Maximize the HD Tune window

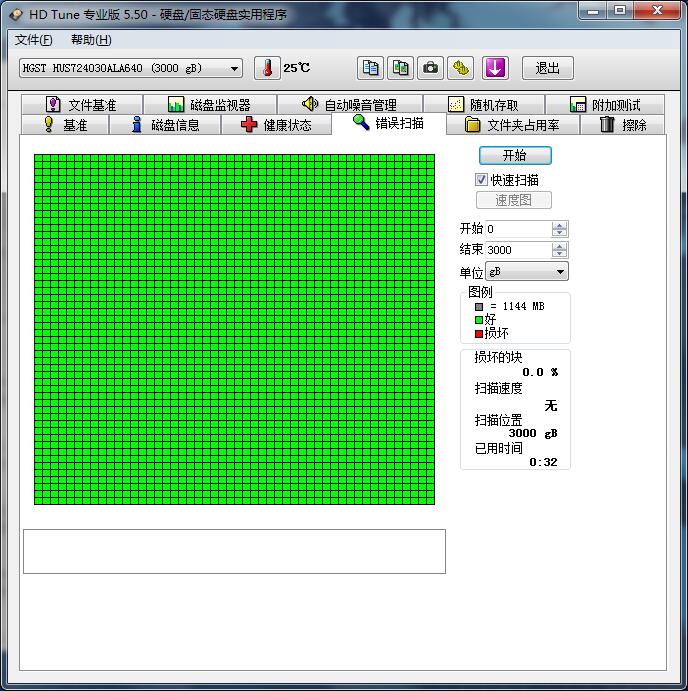[x=620, y=11]
